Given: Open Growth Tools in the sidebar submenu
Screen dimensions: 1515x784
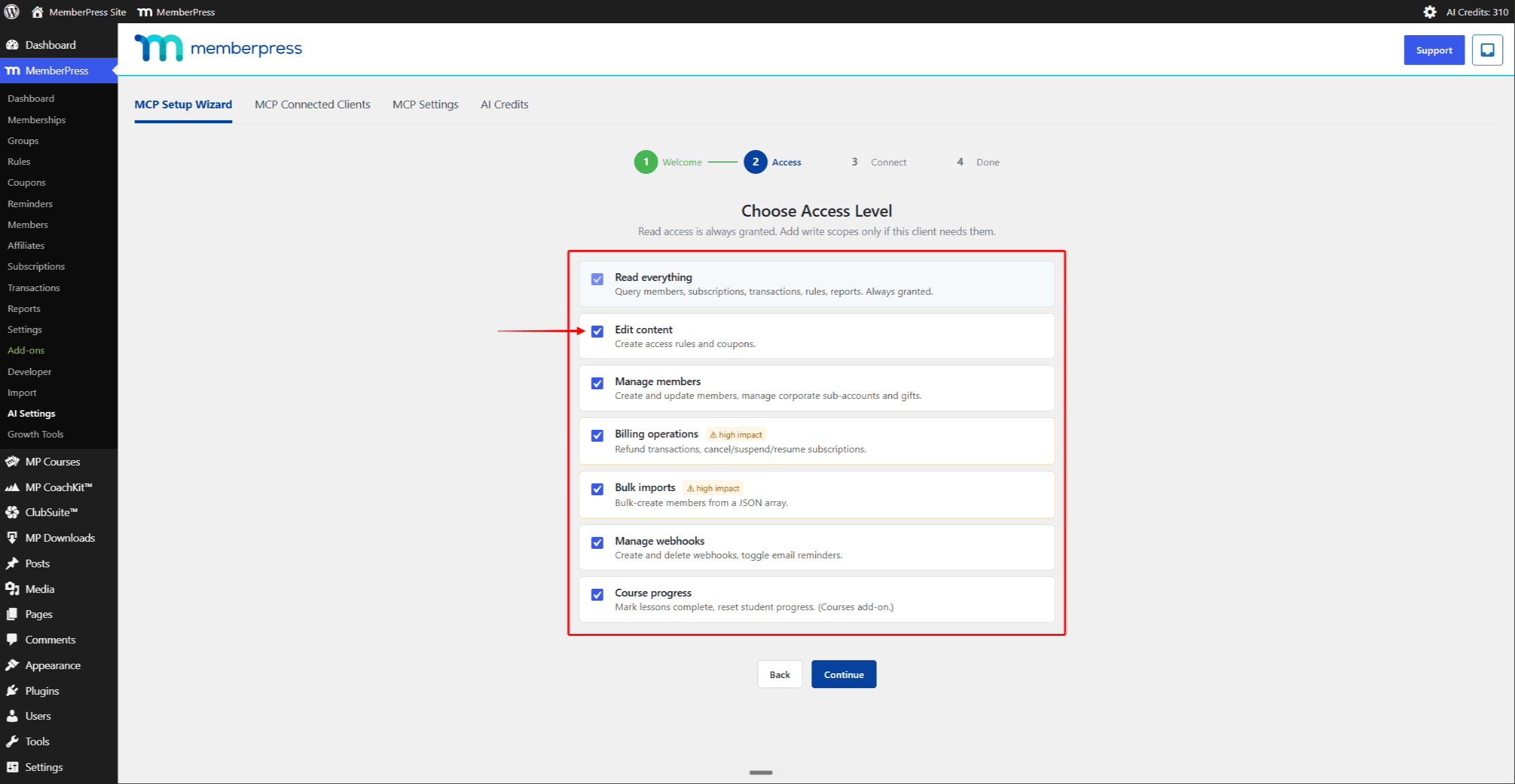Looking at the screenshot, I should tap(35, 434).
